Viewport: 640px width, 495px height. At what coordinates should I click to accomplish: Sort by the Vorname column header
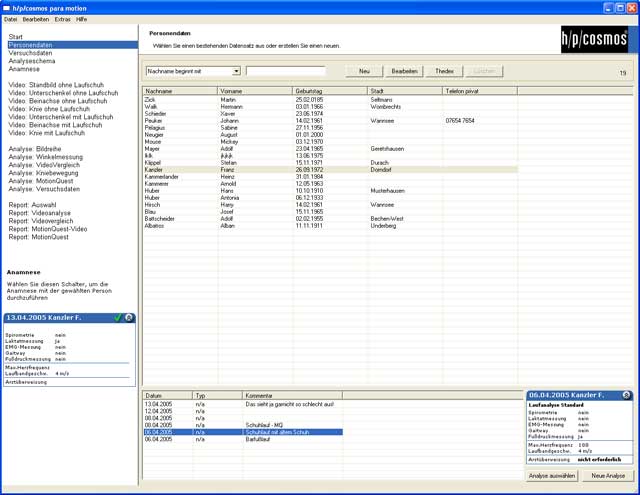click(255, 91)
